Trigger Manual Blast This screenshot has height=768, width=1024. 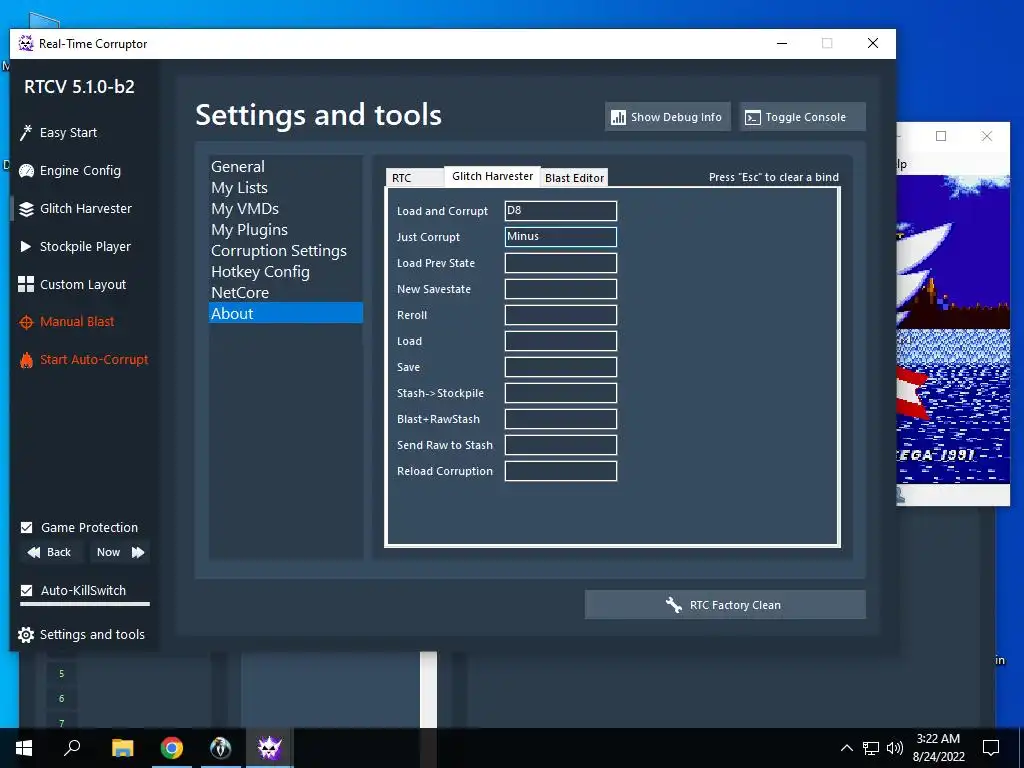[x=67, y=321]
